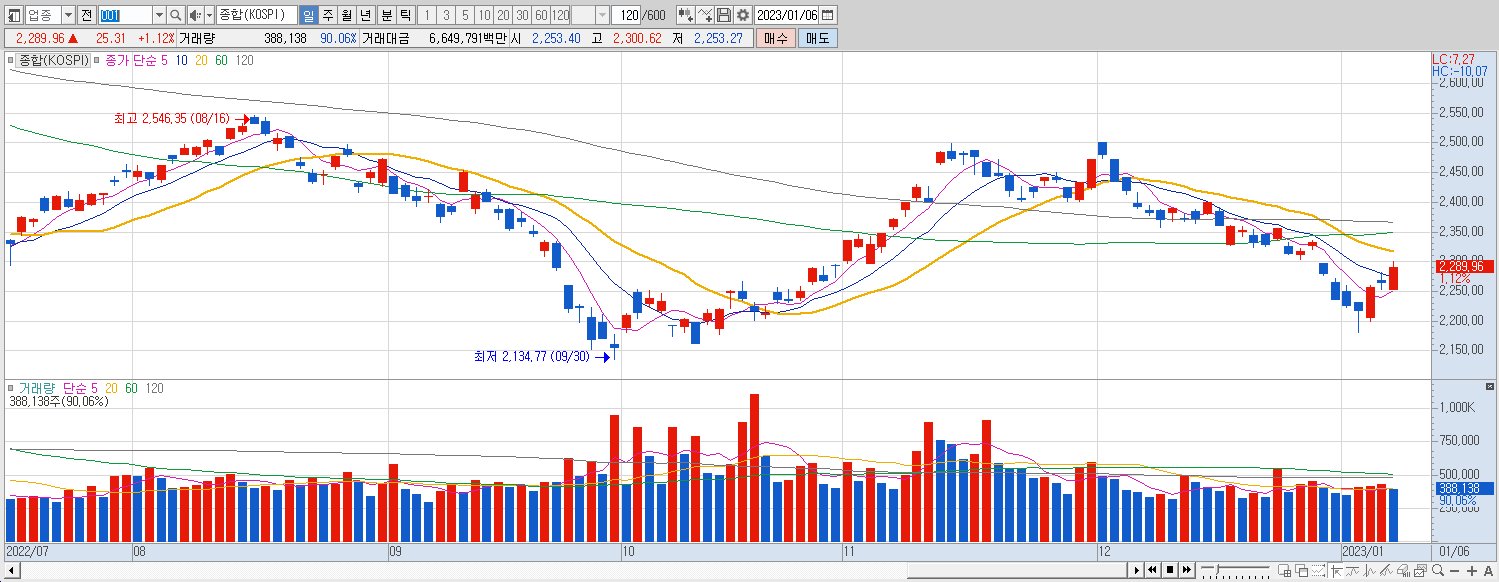Open the code 0001 dropdown arrow
This screenshot has height=582, width=1499.
pos(159,15)
